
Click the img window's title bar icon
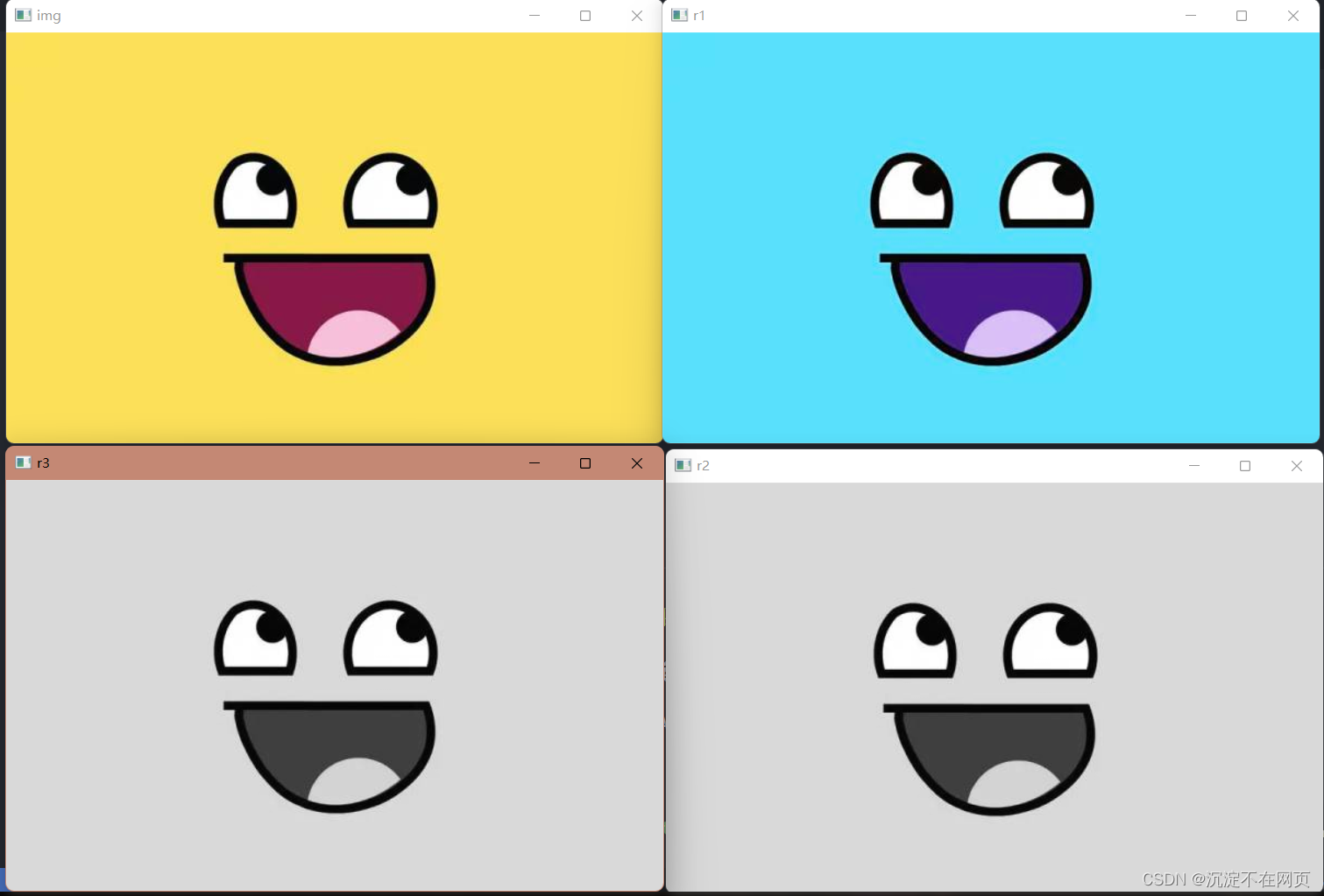click(24, 15)
